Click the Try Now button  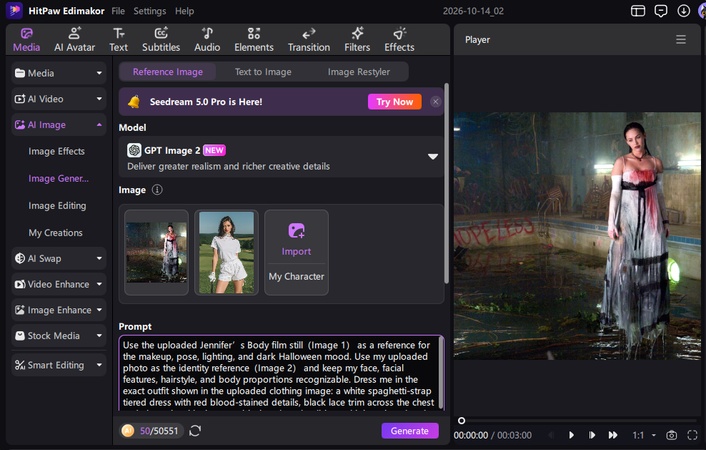point(394,102)
